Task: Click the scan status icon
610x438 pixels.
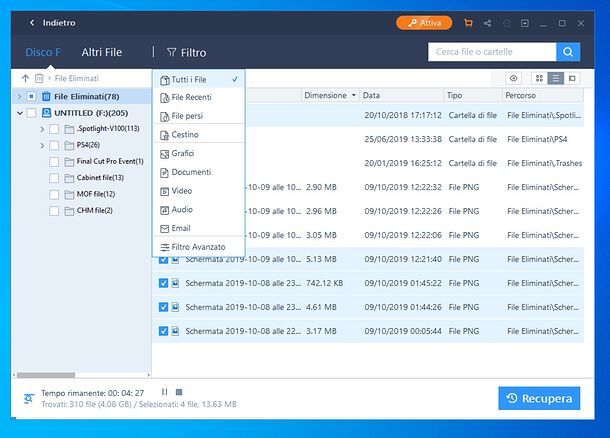Action: pyautogui.click(x=28, y=399)
